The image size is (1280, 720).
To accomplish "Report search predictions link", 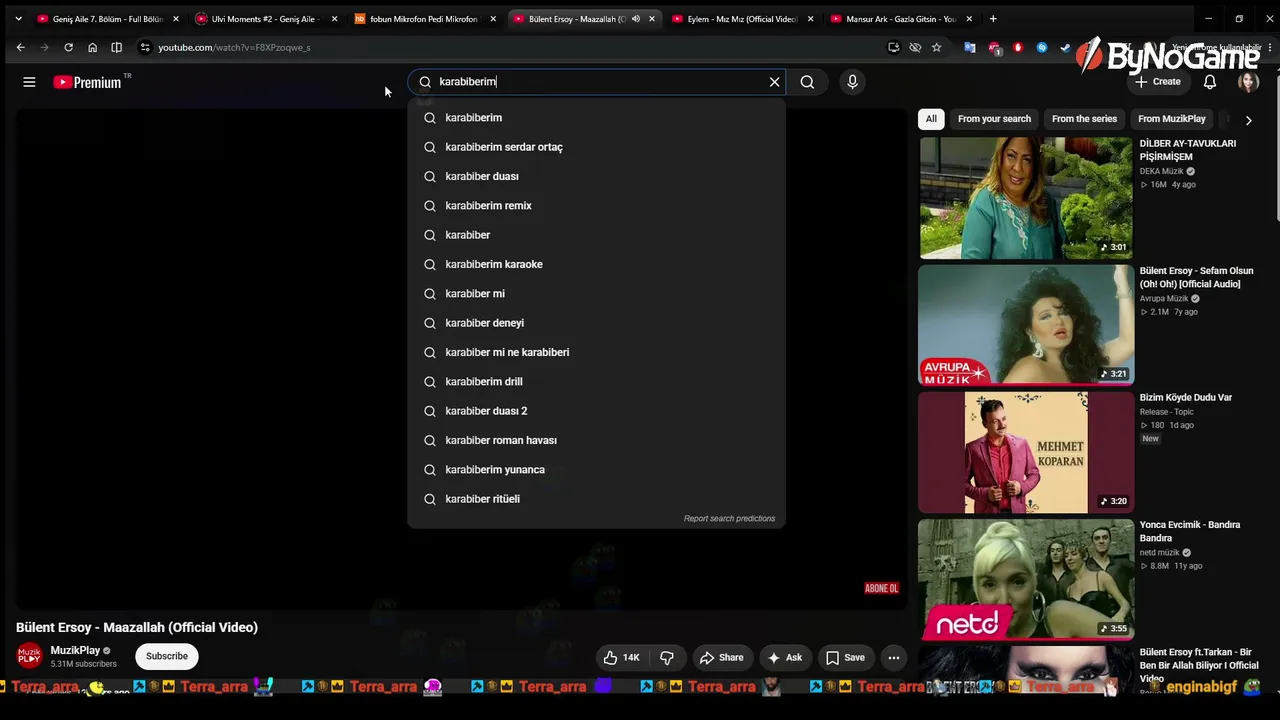I will coord(729,518).
